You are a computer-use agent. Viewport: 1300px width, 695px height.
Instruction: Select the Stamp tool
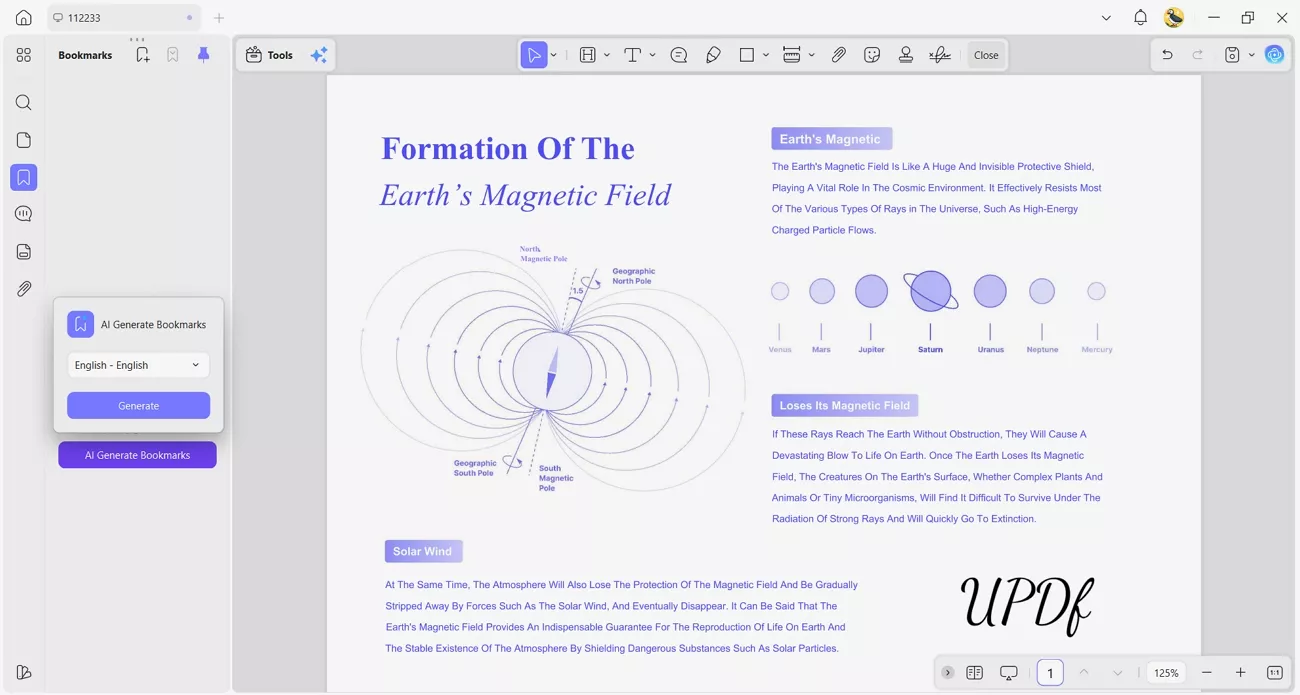pyautogui.click(x=906, y=54)
